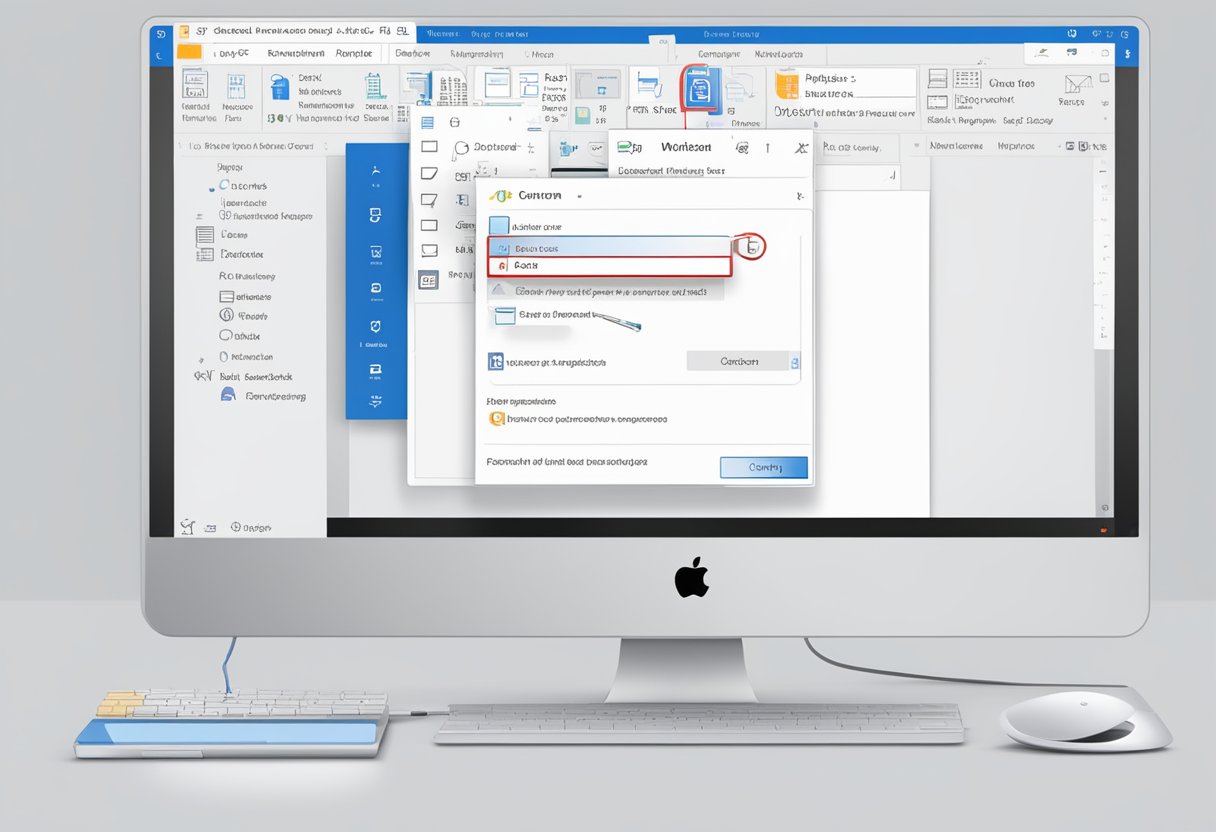Click the orange Word document icon in the dialog
This screenshot has width=1216, height=832.
pyautogui.click(x=496, y=419)
